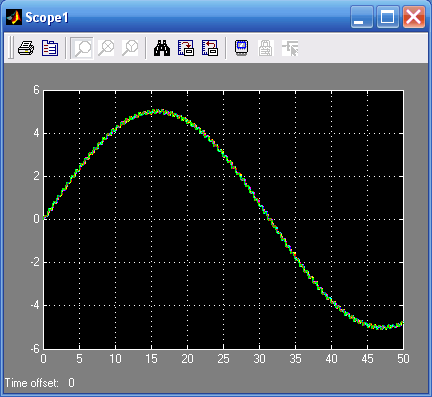Select the Zoom Y-axis tool
The image size is (432, 397).
pyautogui.click(x=130, y=48)
